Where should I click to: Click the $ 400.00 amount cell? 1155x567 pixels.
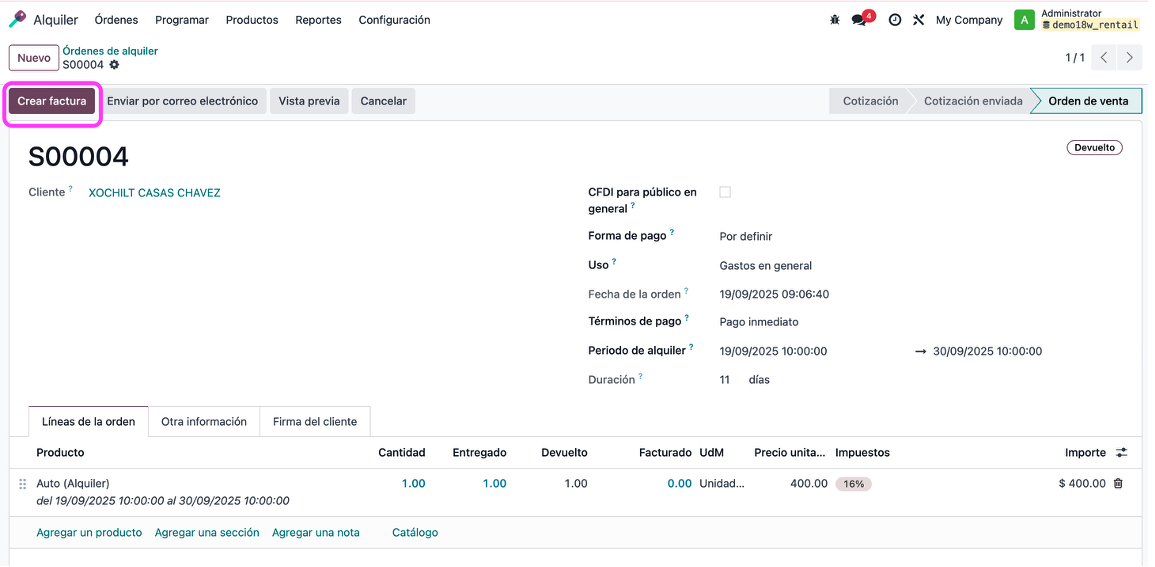(x=1082, y=484)
